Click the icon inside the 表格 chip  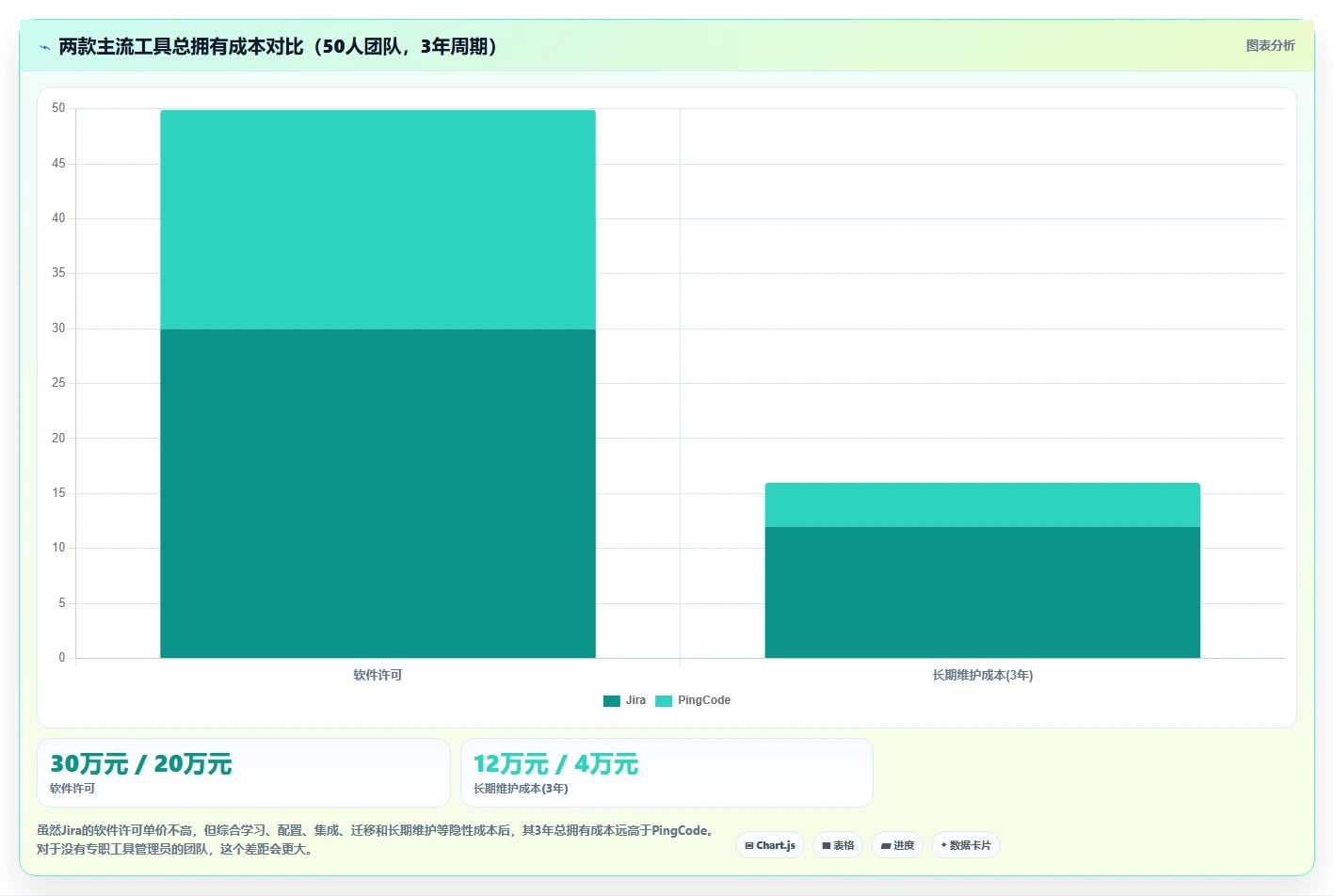coord(827,845)
